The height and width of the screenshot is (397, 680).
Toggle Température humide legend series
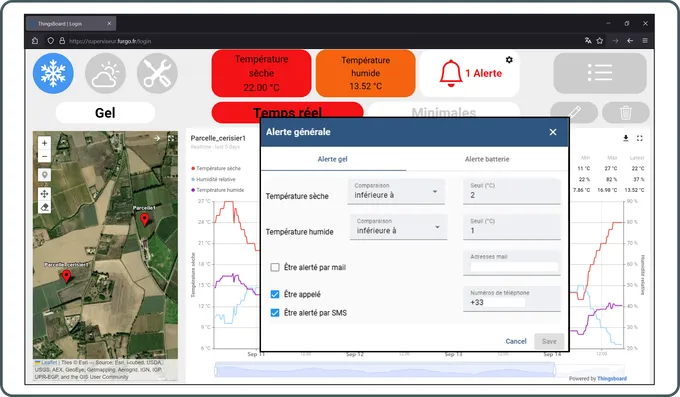pos(218,190)
